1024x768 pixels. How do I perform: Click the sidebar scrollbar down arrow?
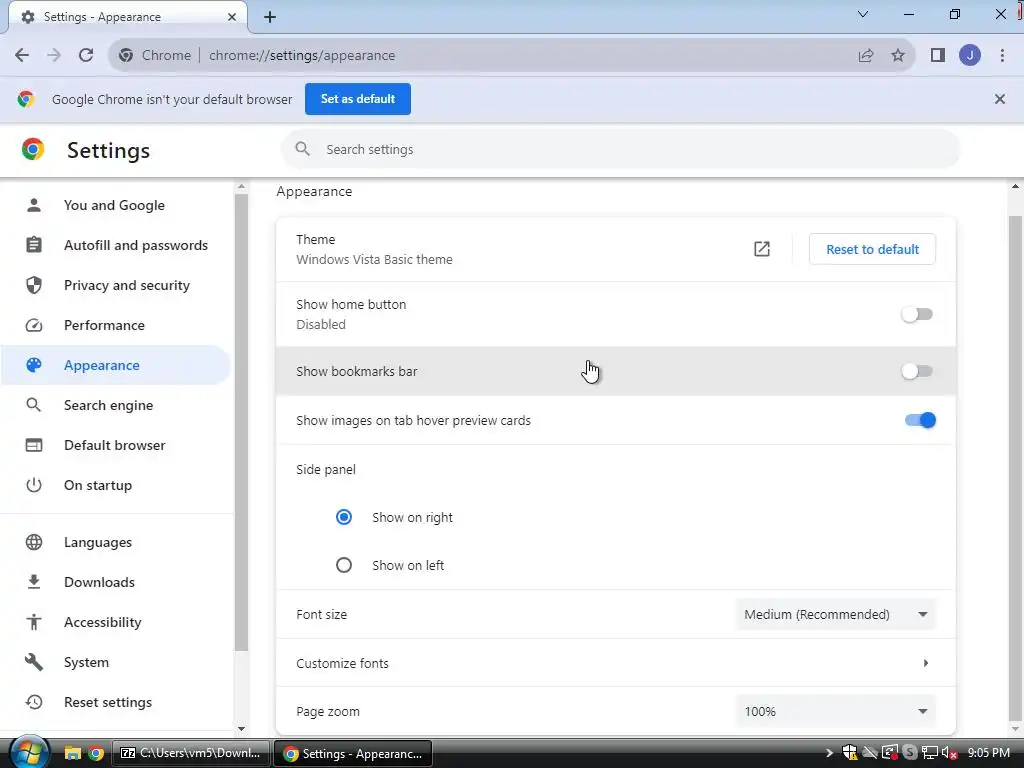[242, 729]
